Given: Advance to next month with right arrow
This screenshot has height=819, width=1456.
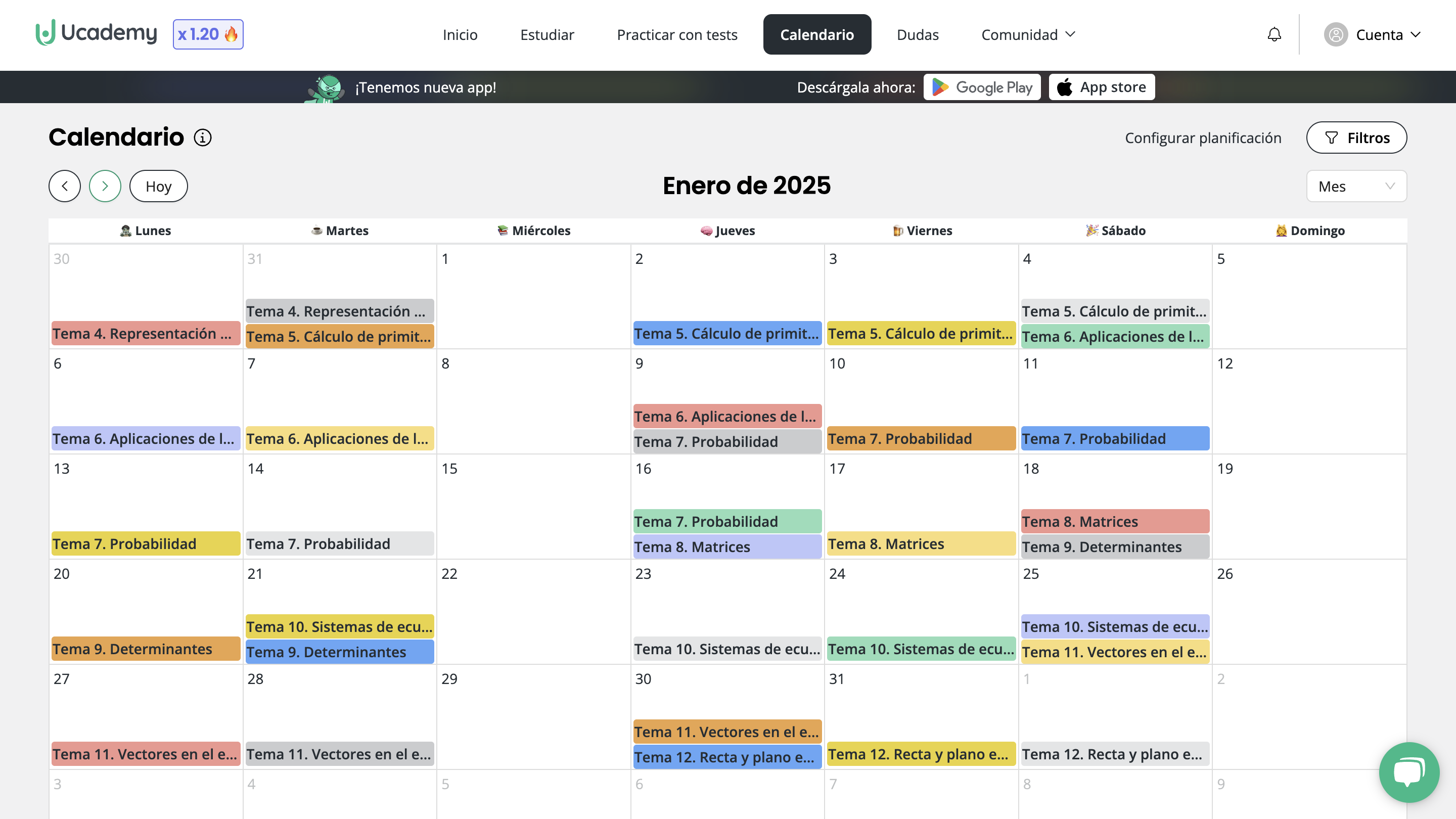Looking at the screenshot, I should coord(105,186).
